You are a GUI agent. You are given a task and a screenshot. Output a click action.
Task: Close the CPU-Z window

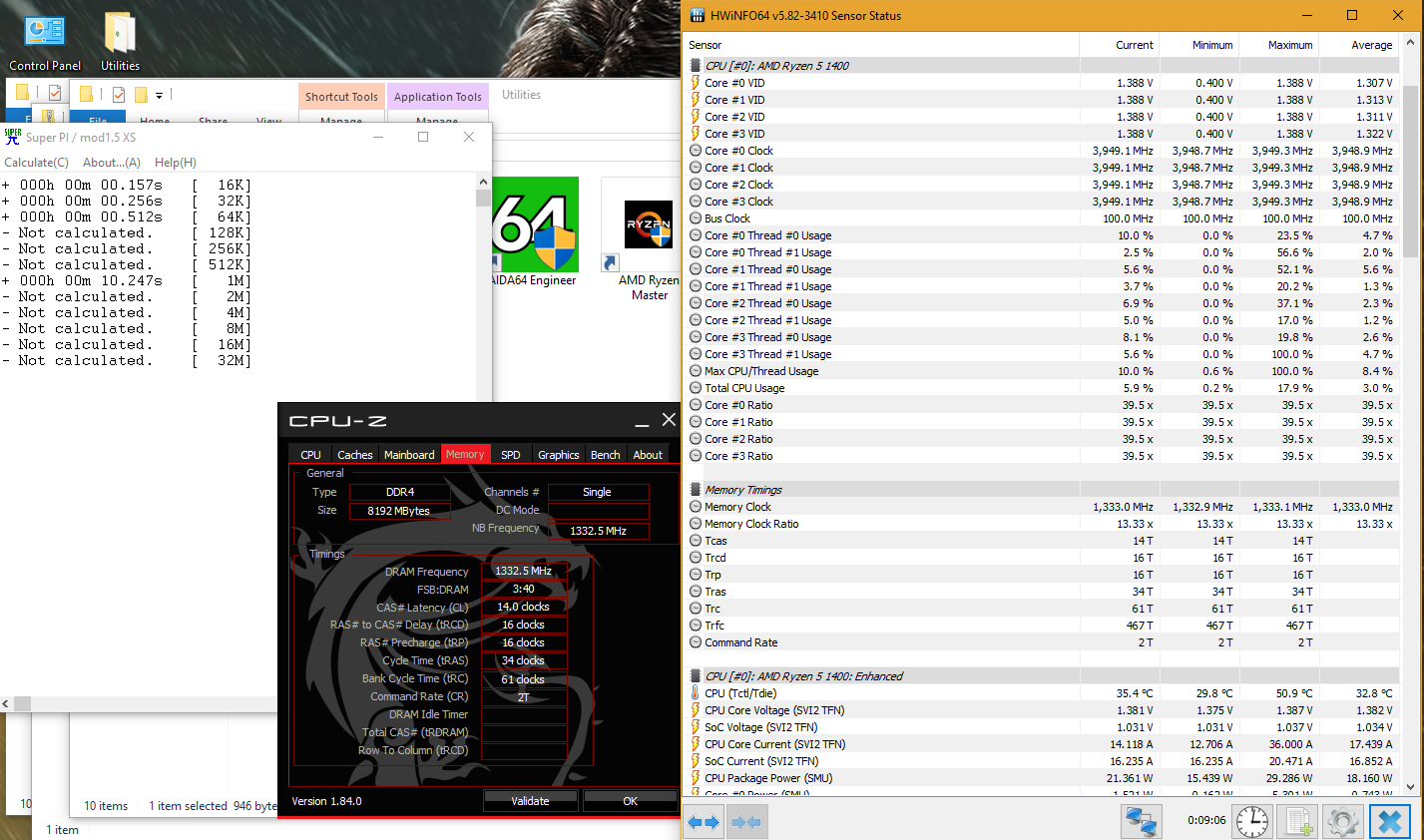(x=669, y=420)
